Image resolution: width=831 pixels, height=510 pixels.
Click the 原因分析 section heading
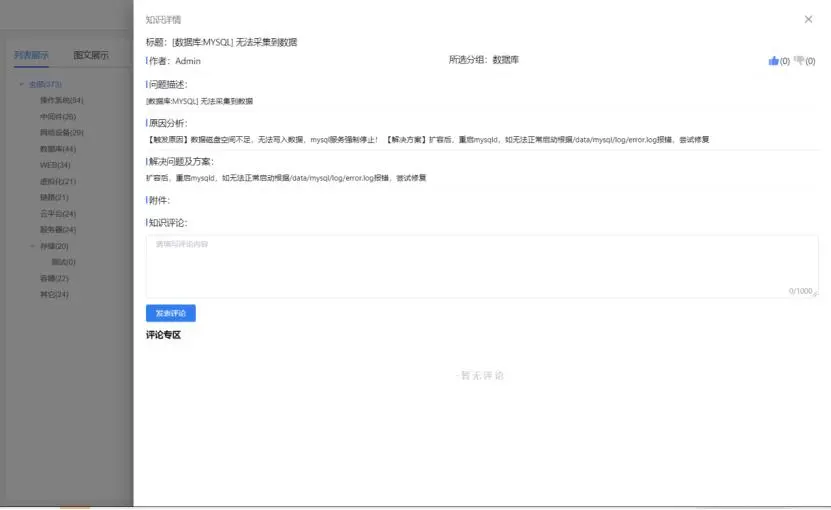click(x=167, y=123)
